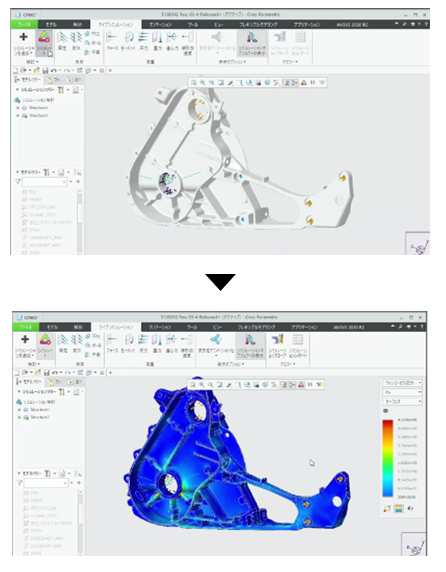This screenshot has height=572, width=446.
Task: Choose linear acceleration icon in gray-model window
Action: tap(187, 37)
